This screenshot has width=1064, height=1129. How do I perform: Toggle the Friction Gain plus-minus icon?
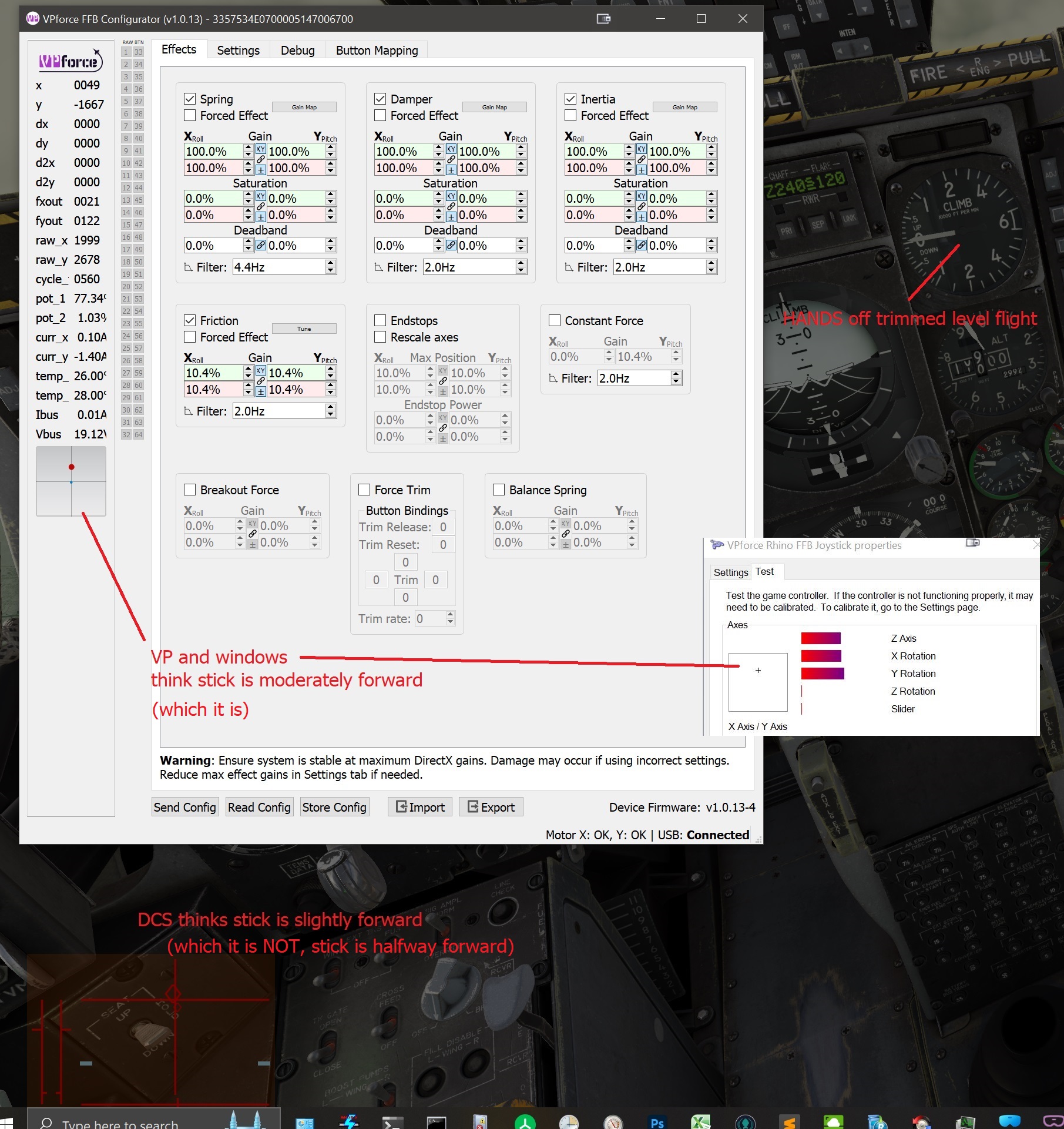(260, 391)
